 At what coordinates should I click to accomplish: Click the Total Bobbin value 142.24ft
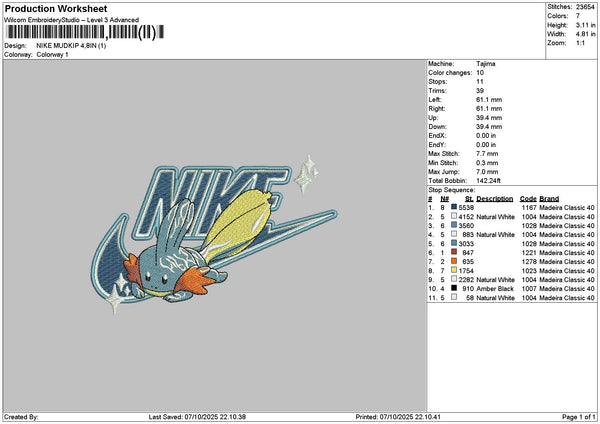tap(488, 181)
